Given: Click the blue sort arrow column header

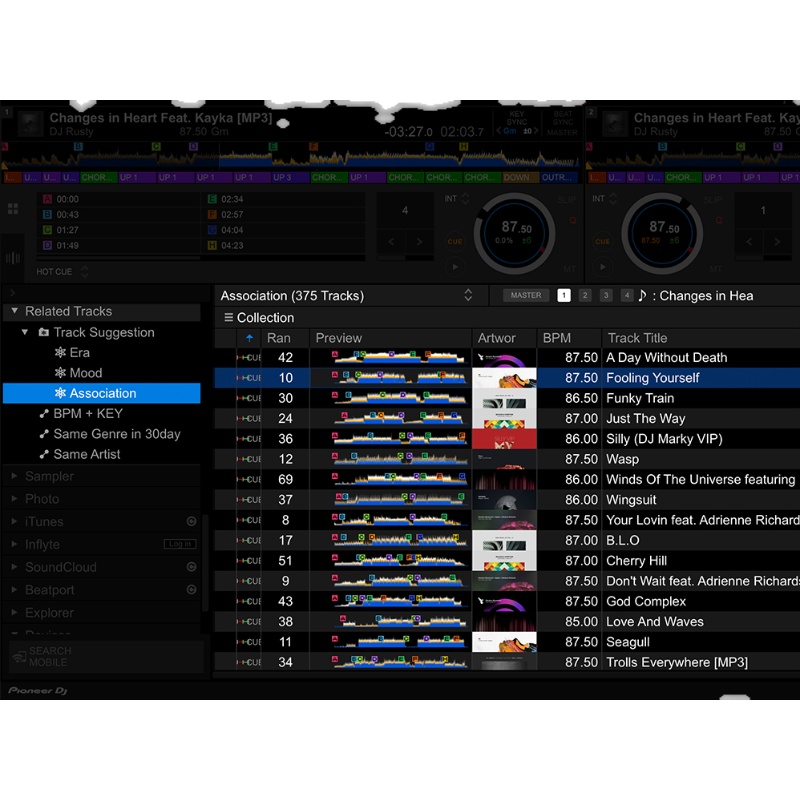Looking at the screenshot, I should pos(249,338).
